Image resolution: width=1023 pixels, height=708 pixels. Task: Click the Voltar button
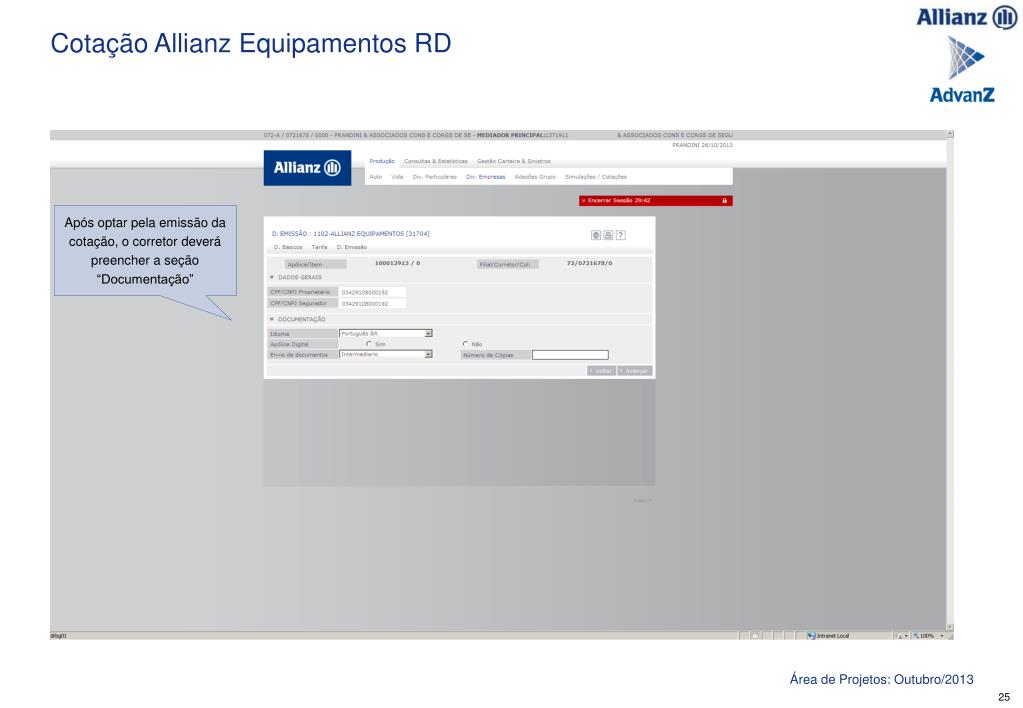tap(602, 371)
